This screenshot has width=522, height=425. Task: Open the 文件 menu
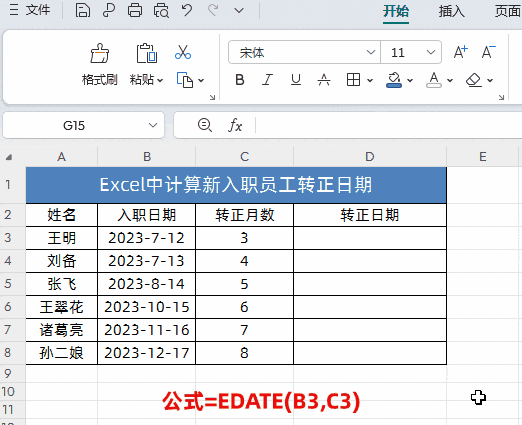[29, 10]
